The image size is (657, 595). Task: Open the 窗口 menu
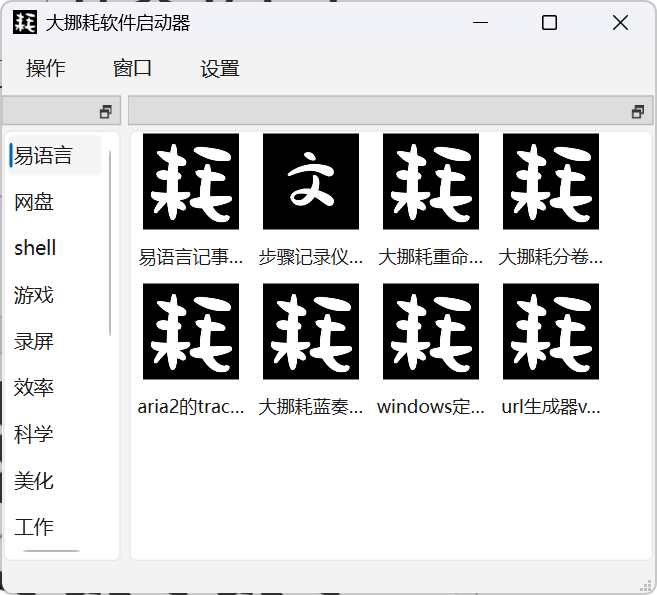coord(132,68)
